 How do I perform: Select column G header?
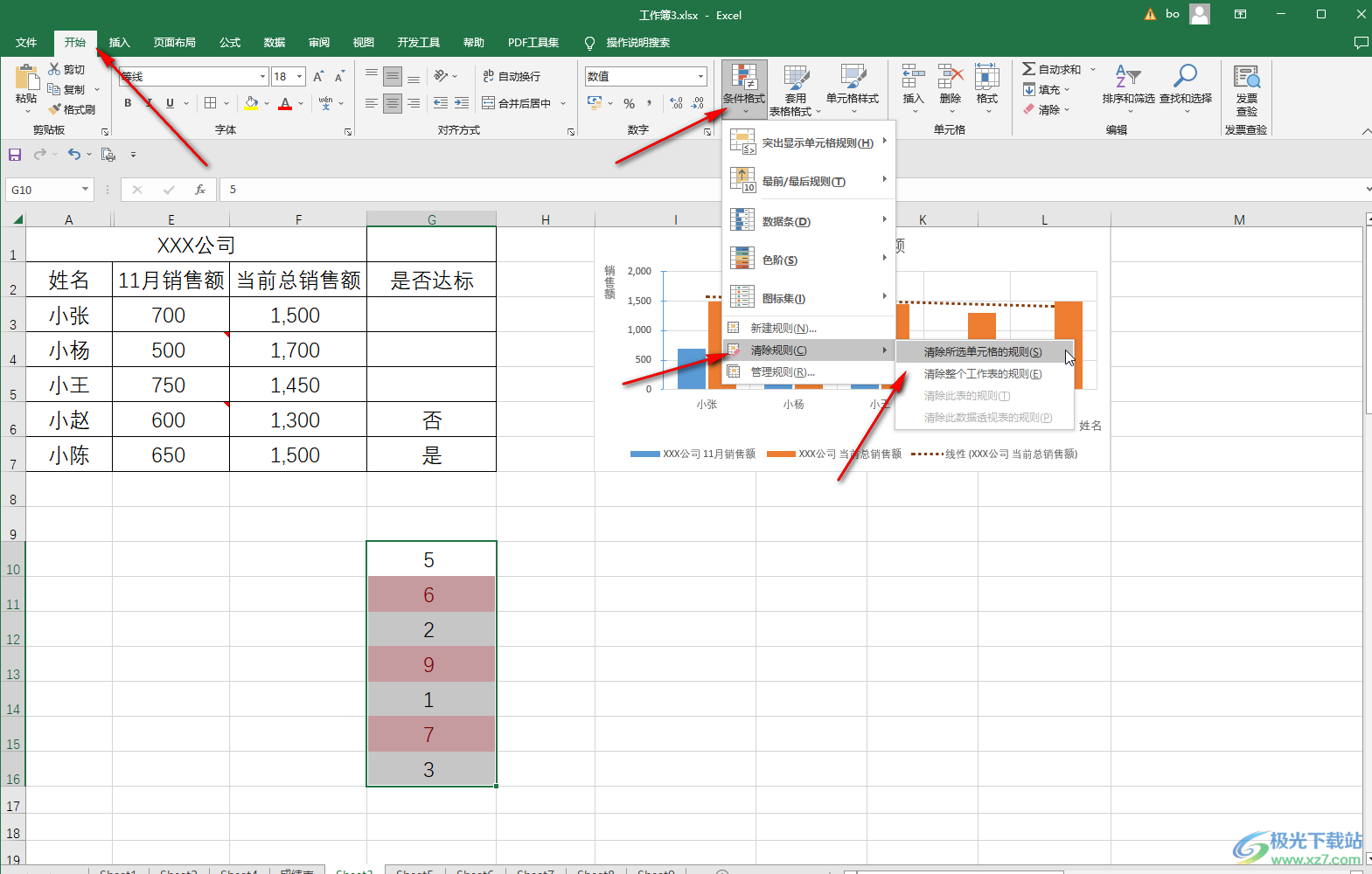point(431,219)
